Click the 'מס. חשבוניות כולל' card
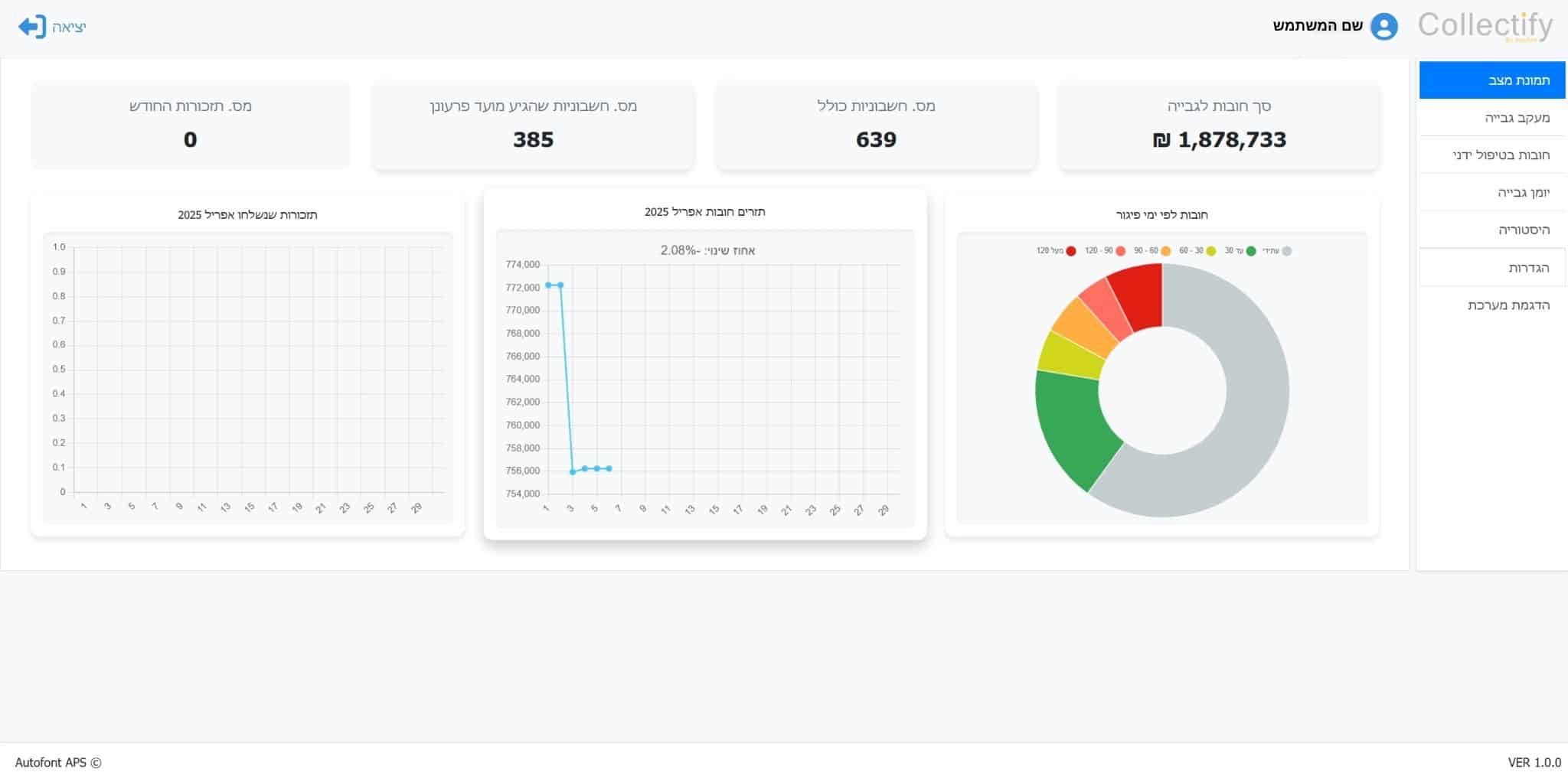 [876, 125]
